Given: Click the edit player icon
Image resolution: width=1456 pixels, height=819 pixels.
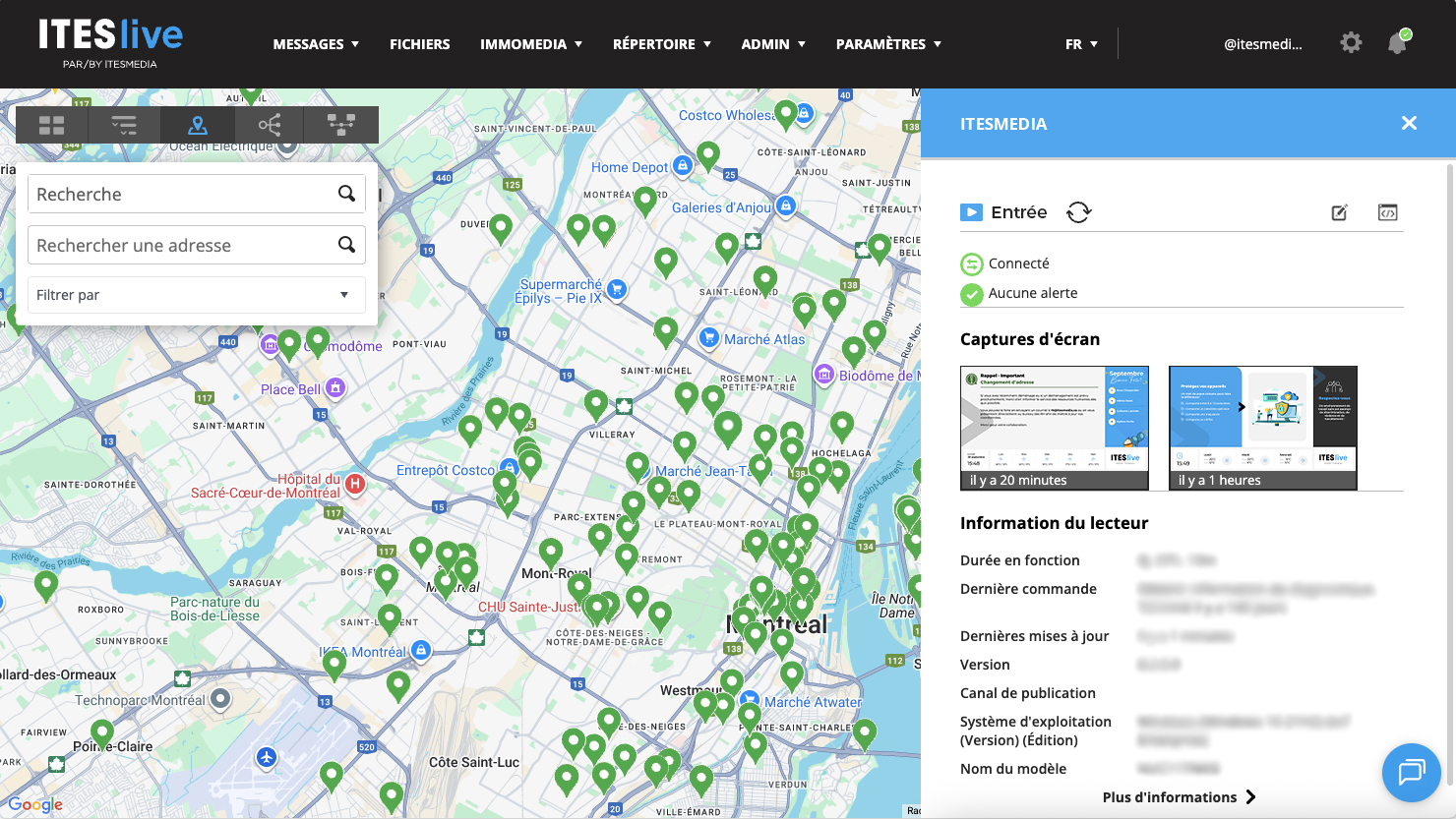Looking at the screenshot, I should point(1339,212).
